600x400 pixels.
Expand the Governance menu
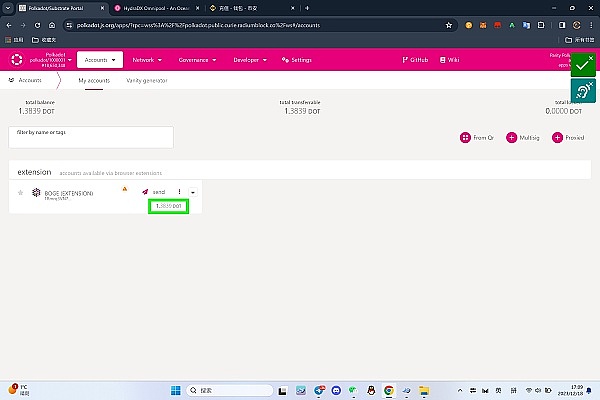pyautogui.click(x=197, y=60)
